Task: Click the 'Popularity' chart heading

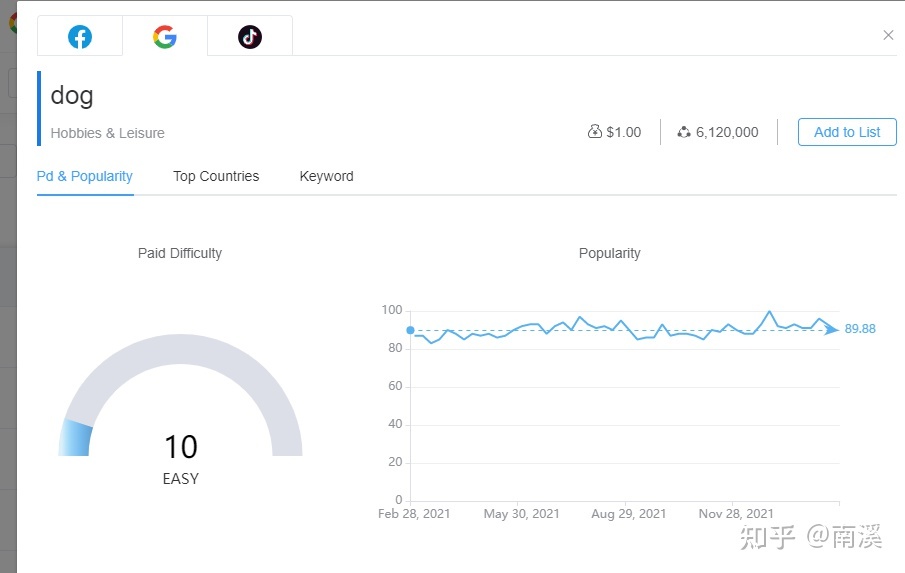Action: pyautogui.click(x=609, y=253)
